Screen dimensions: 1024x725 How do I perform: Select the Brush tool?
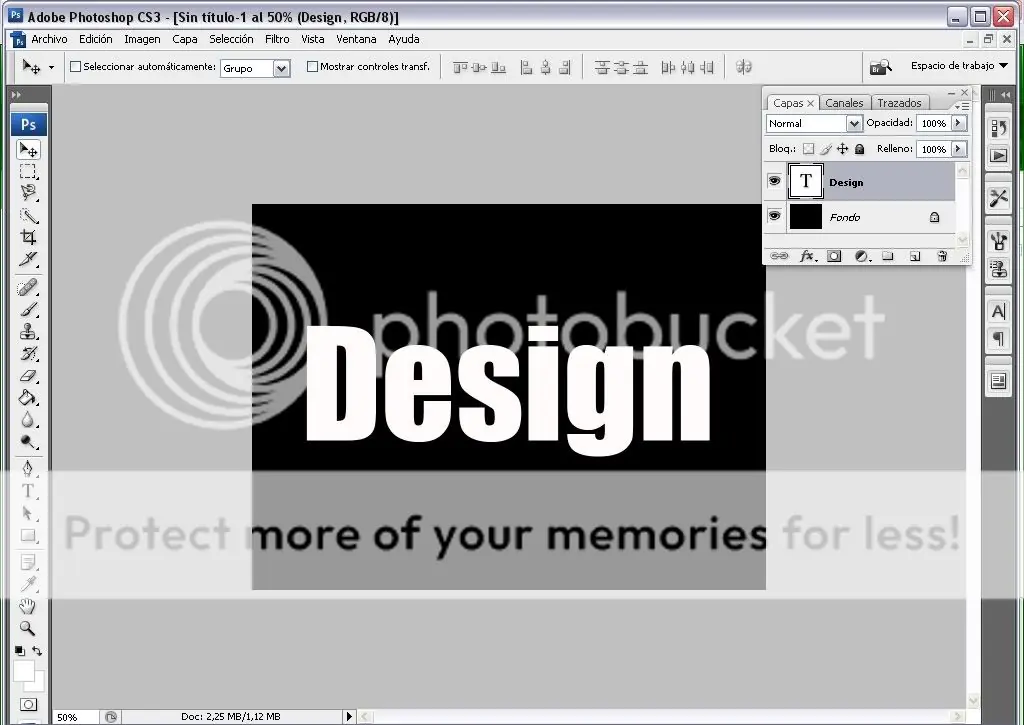point(28,310)
